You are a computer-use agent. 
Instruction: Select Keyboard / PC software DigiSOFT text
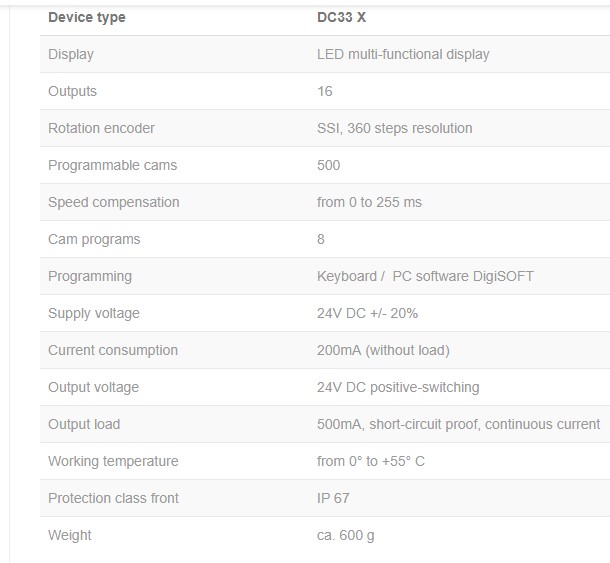coord(425,276)
